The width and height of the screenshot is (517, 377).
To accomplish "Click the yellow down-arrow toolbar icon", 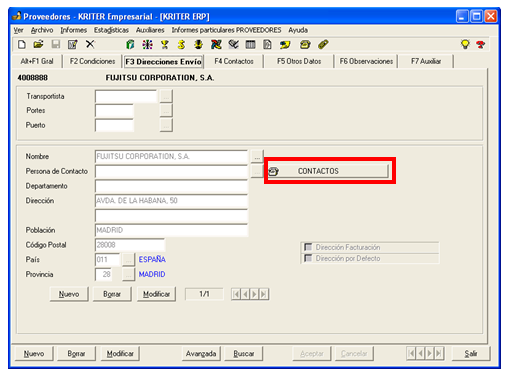I will pos(199,44).
